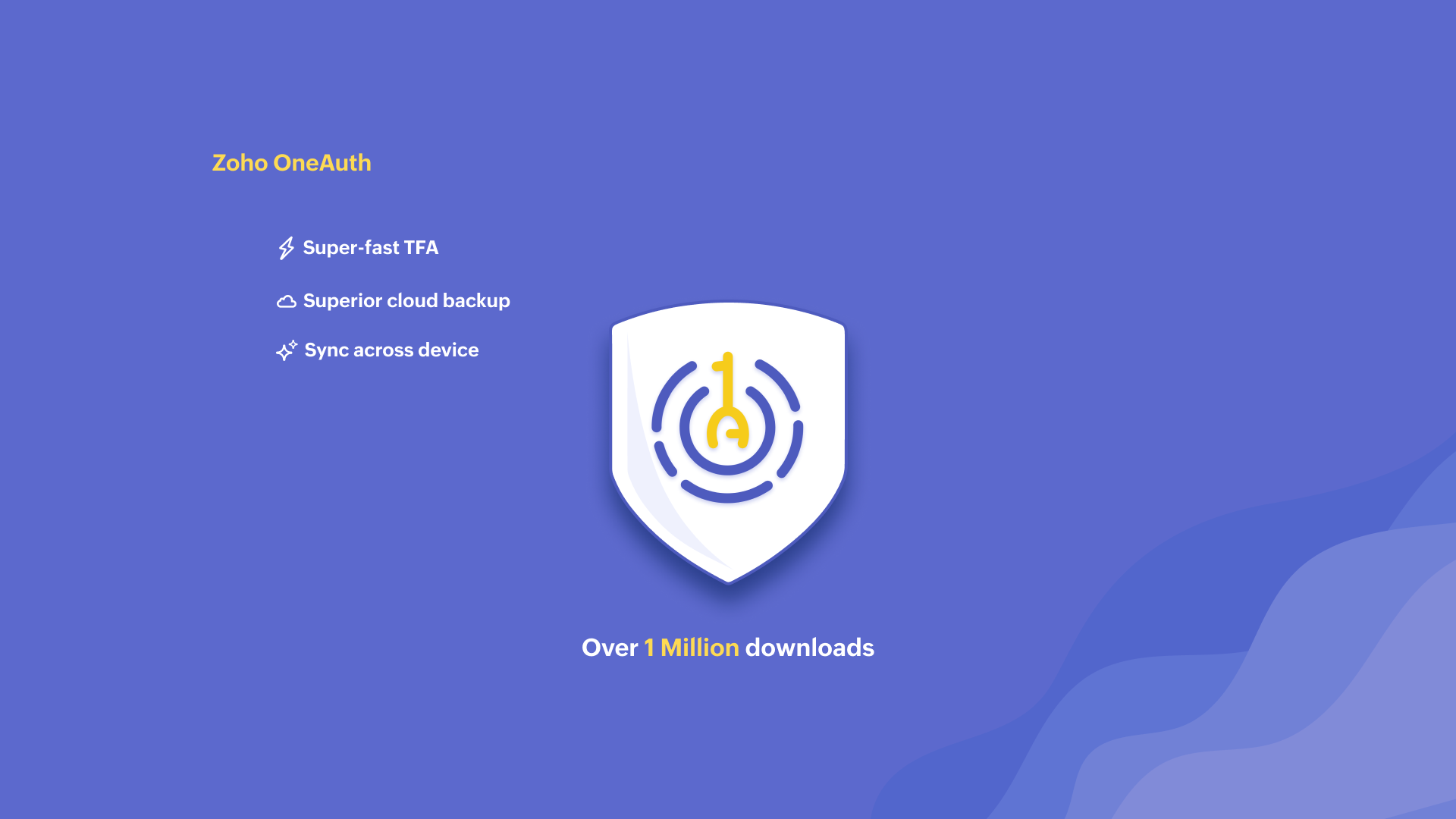Click the word device in feature list

(448, 350)
